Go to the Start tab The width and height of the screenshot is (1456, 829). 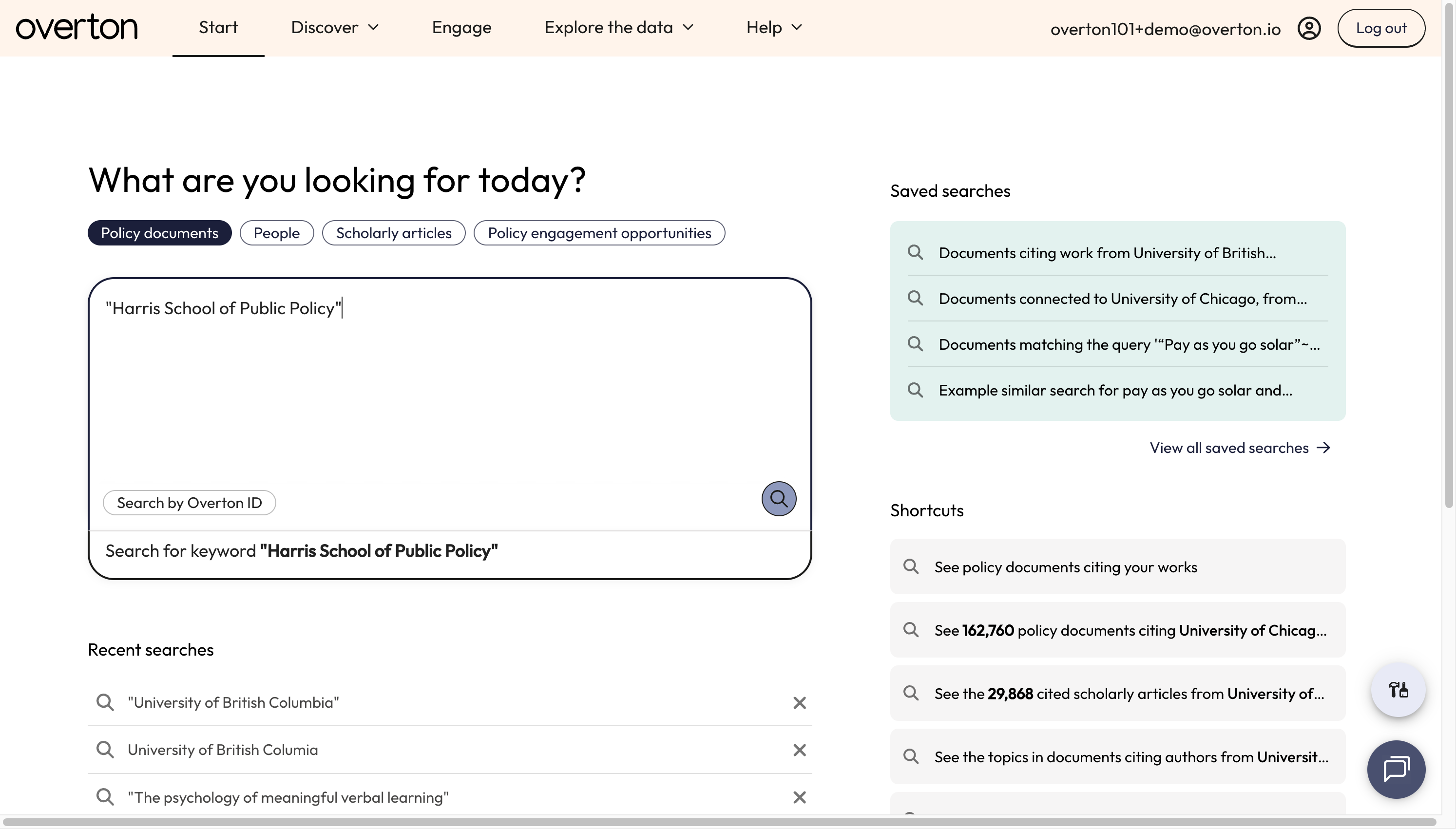pyautogui.click(x=218, y=27)
